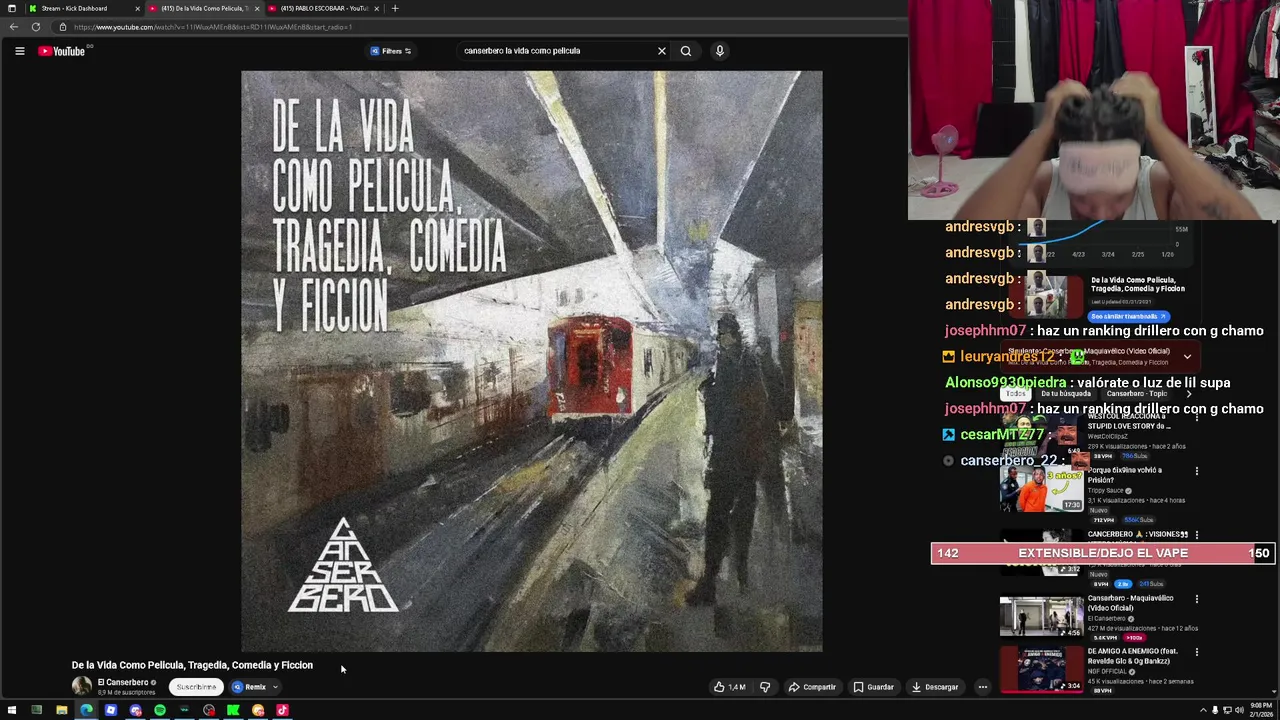The width and height of the screenshot is (1280, 720).
Task: Close the Kick Dashboard tab
Action: pos(138,8)
